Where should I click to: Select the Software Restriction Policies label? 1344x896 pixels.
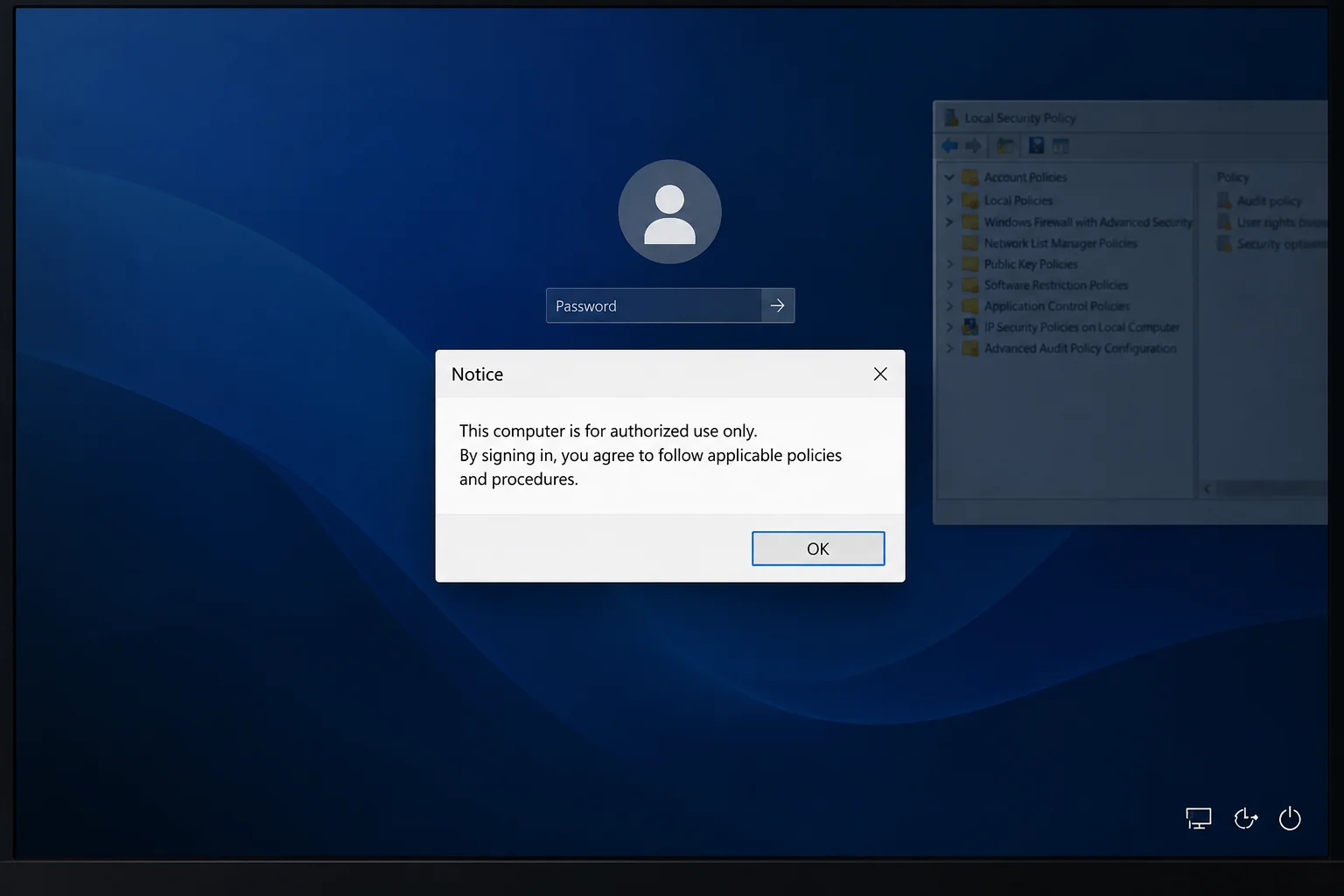tap(1055, 284)
